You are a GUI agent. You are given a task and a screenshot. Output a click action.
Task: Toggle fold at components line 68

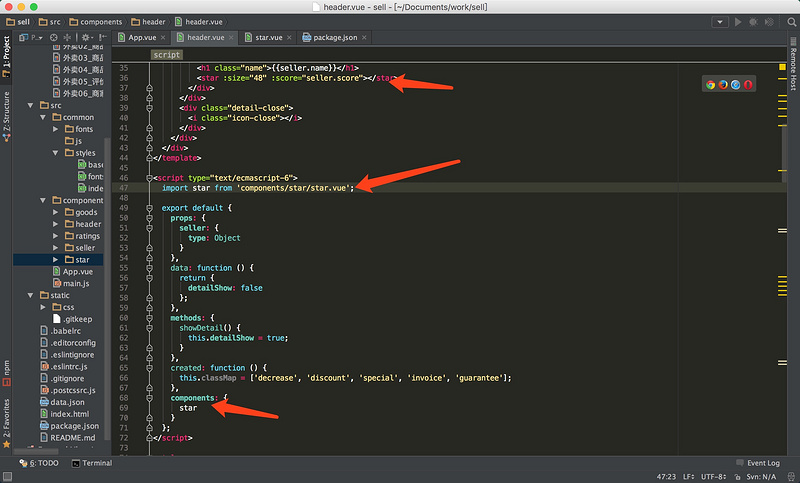tap(149, 398)
